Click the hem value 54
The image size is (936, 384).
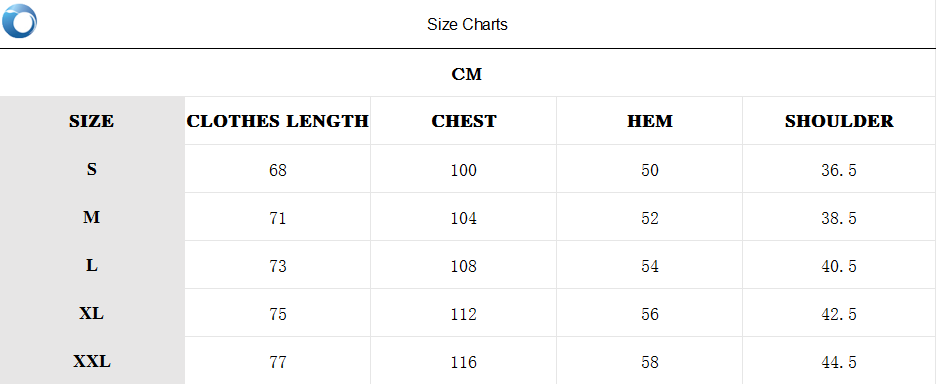pos(650,266)
